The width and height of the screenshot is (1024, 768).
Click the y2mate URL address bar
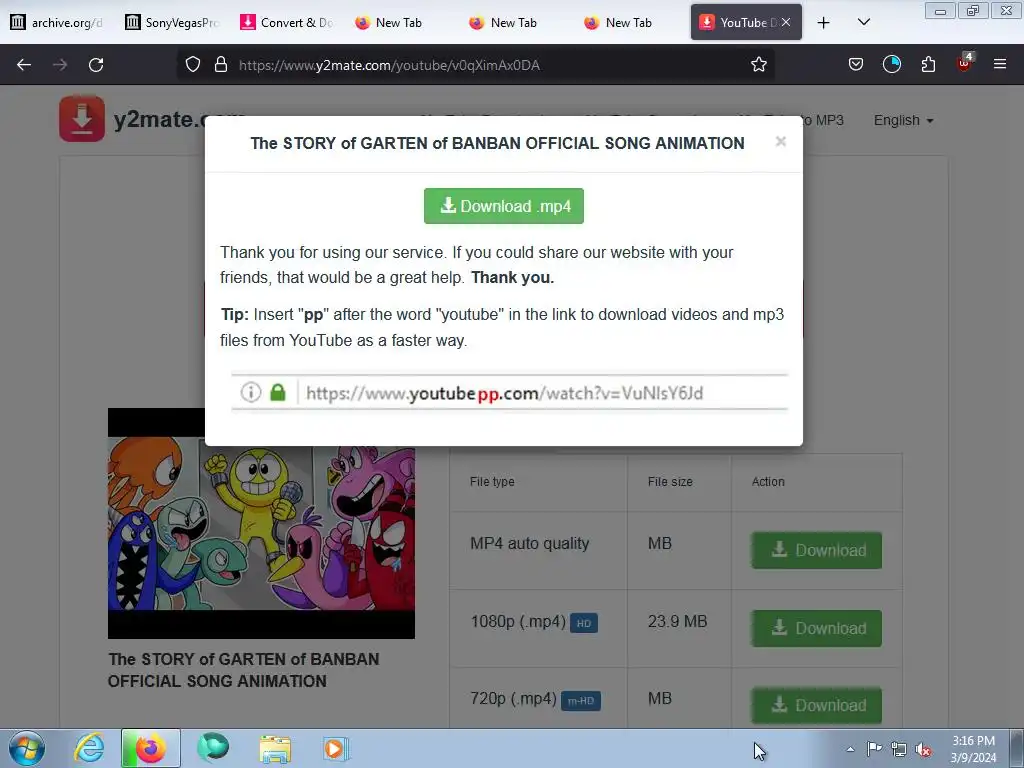[x=477, y=65]
